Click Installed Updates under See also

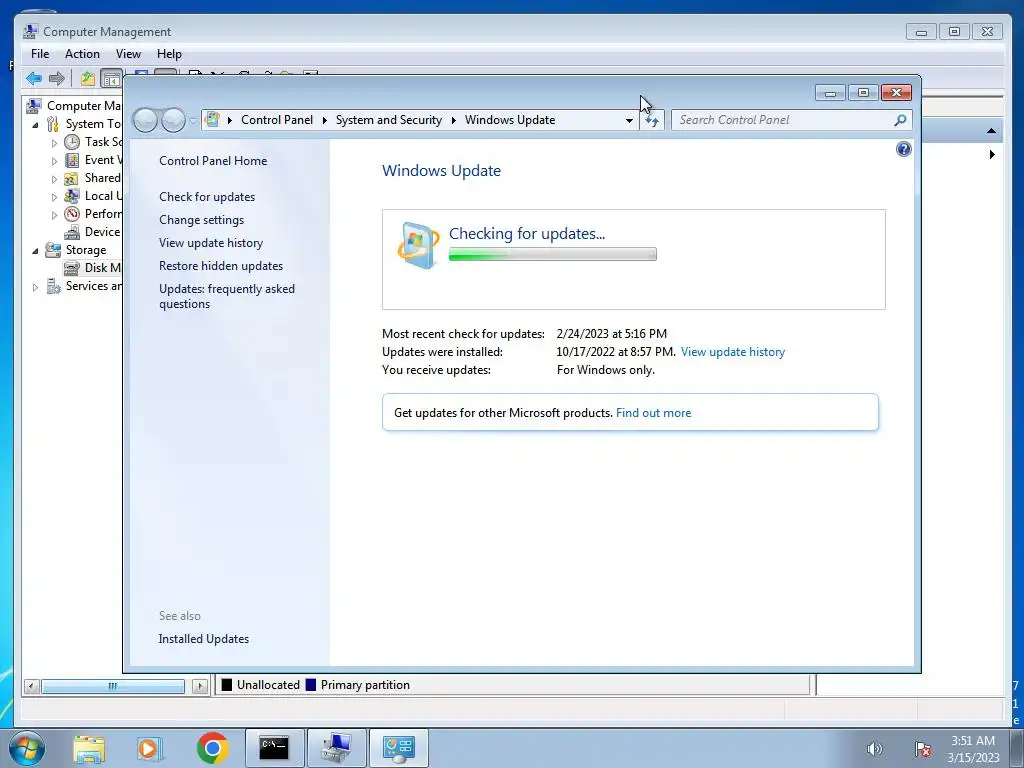(203, 639)
